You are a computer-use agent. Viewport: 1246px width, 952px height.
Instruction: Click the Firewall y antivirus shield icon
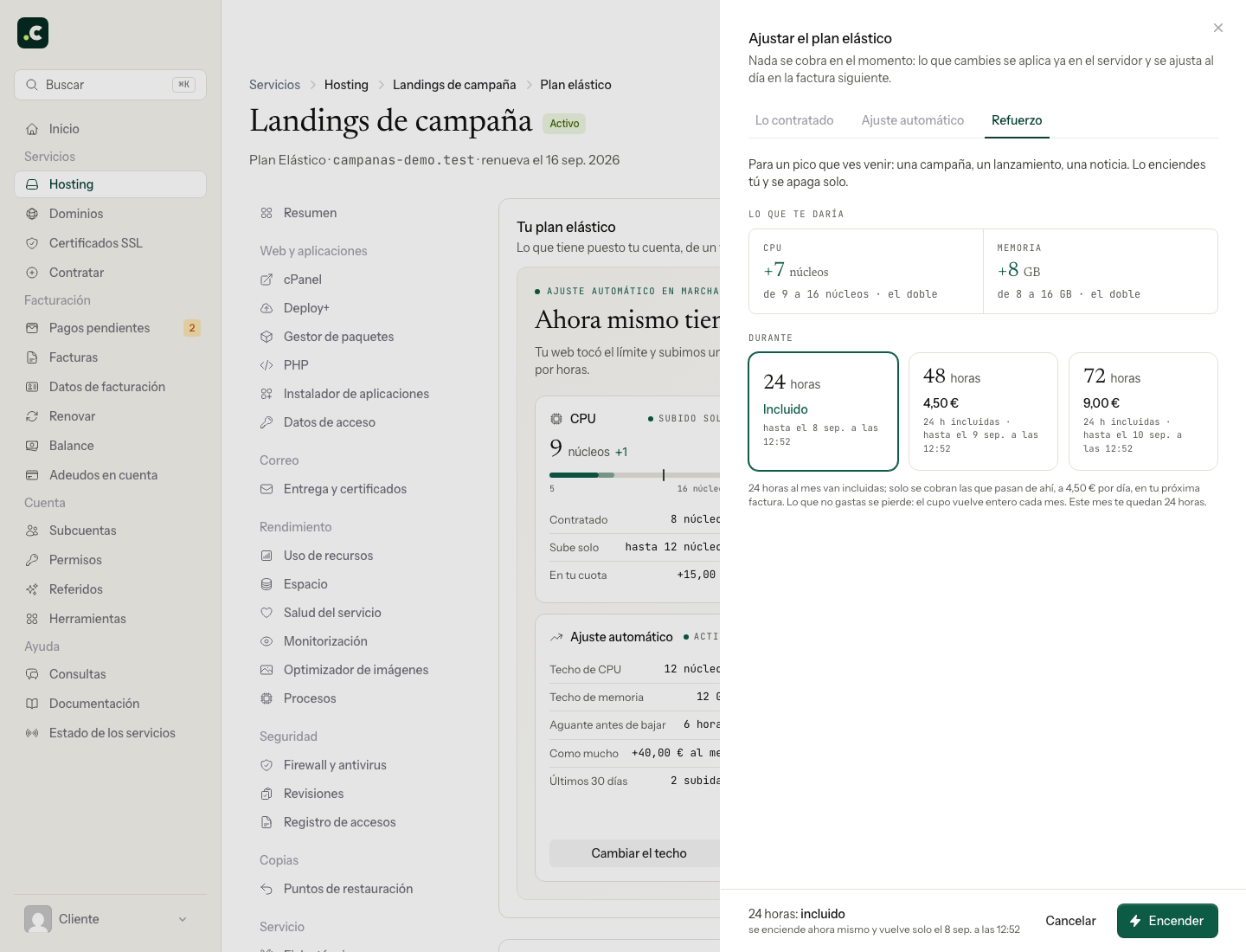[x=267, y=765]
